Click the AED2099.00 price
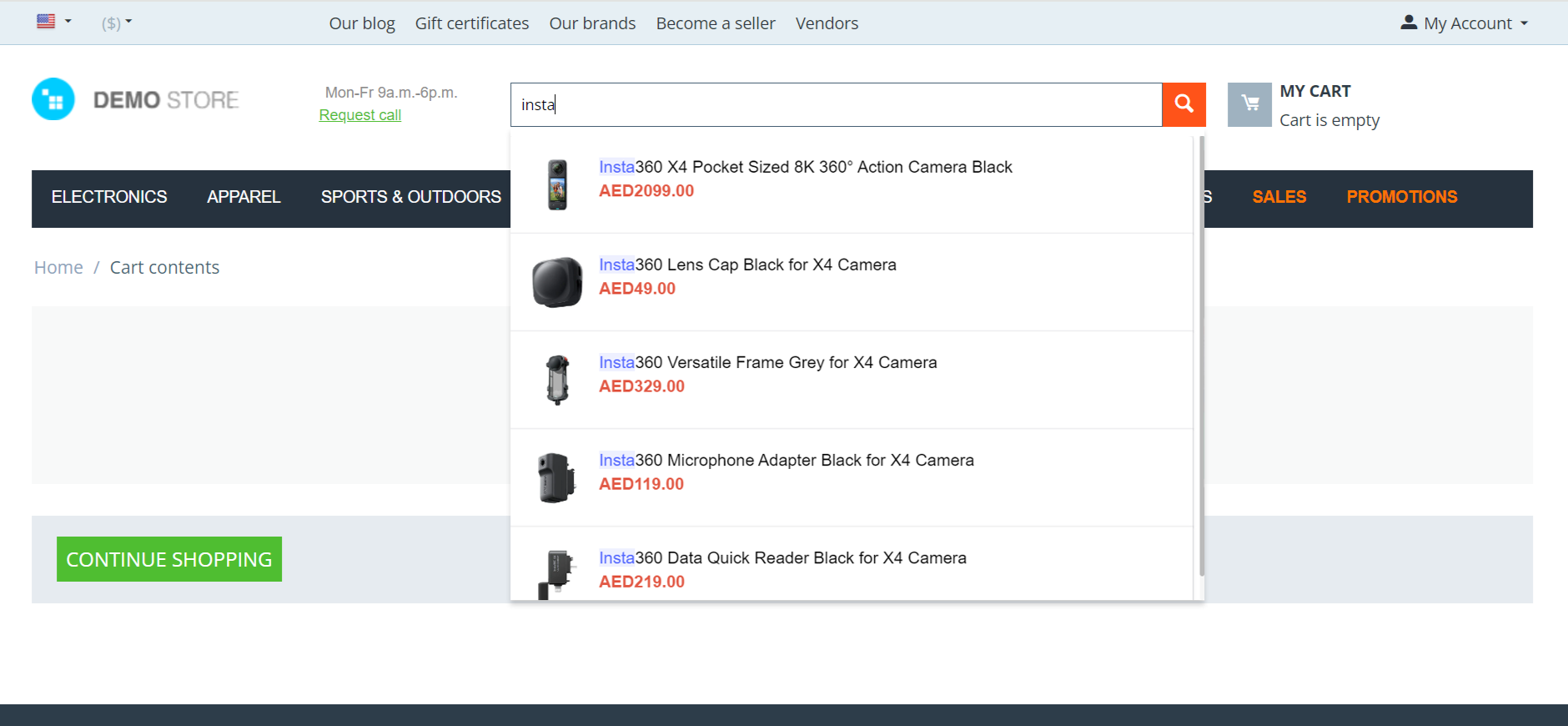This screenshot has width=1568, height=726. click(646, 191)
